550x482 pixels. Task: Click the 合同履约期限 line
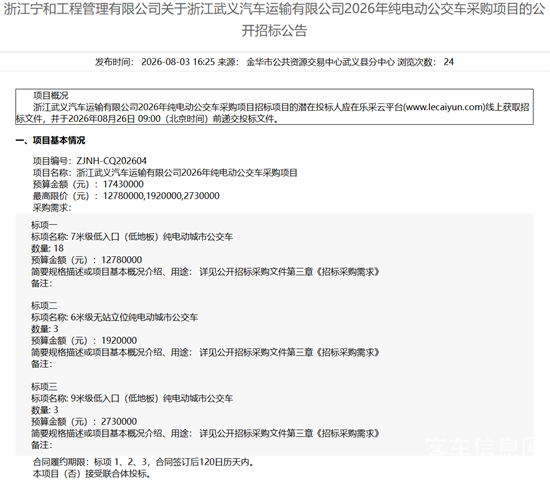point(143,462)
